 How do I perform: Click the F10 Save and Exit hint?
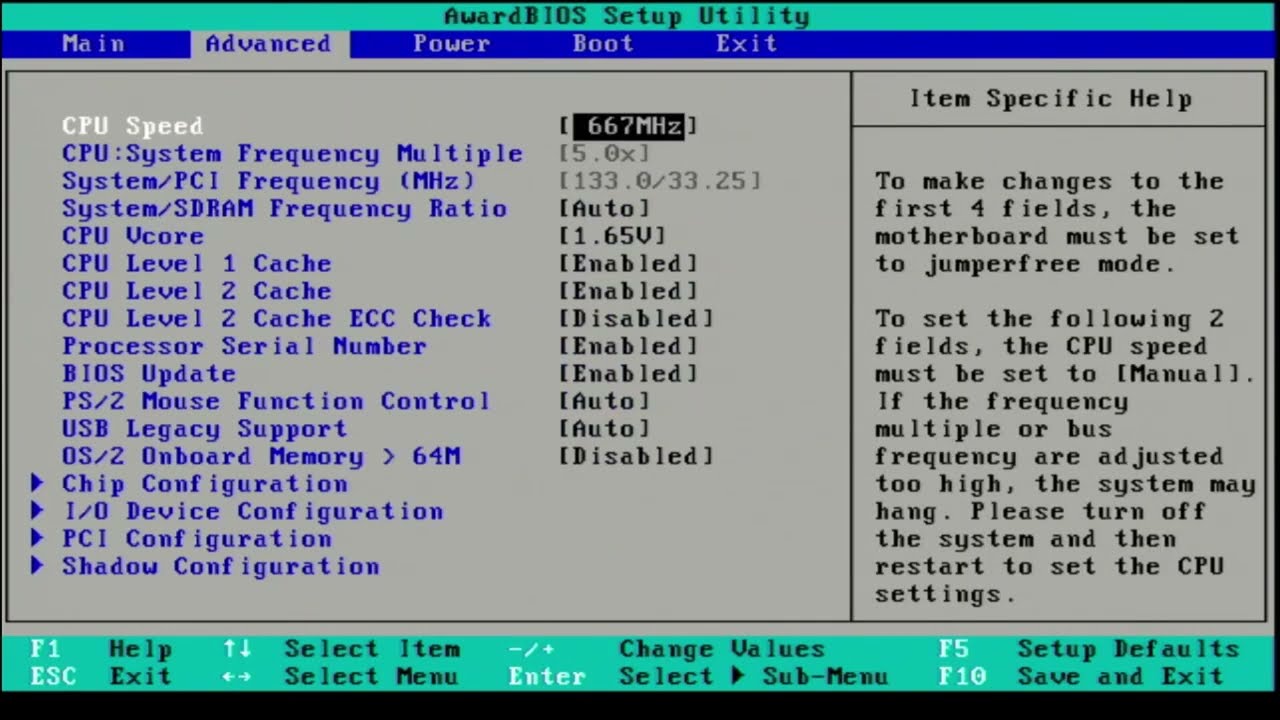point(1081,677)
